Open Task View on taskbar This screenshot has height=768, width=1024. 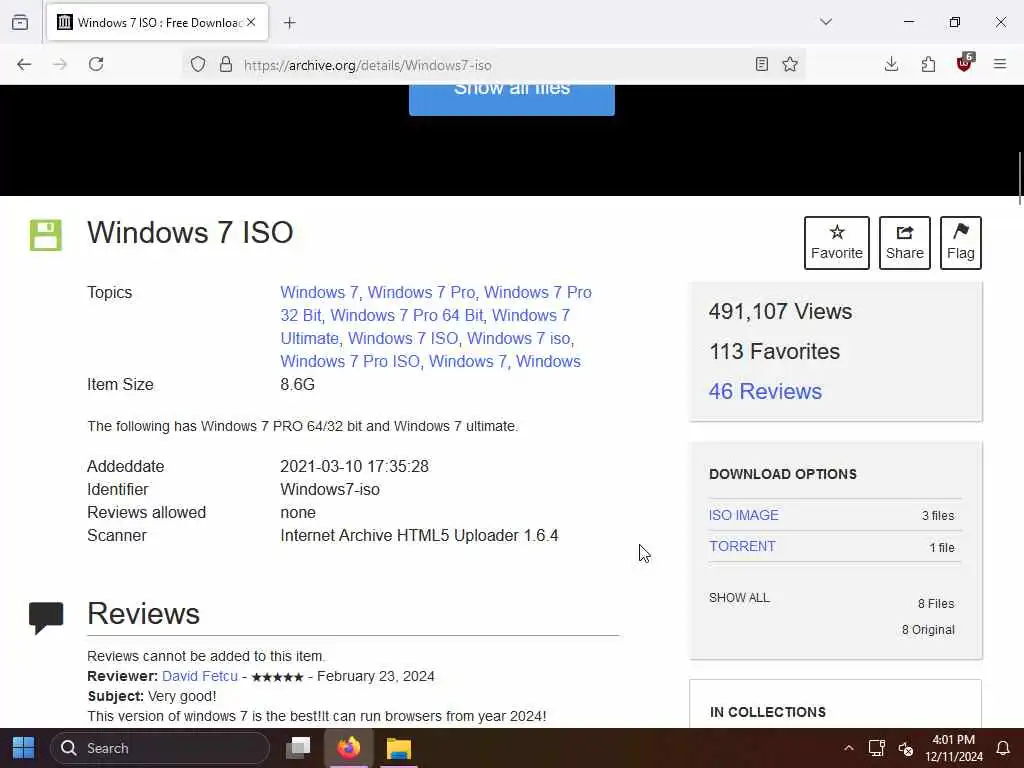click(299, 748)
